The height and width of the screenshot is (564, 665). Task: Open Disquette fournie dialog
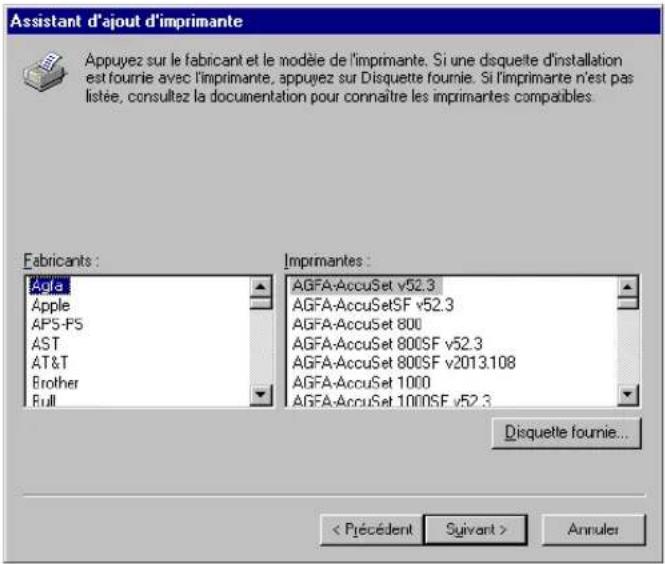(x=567, y=433)
